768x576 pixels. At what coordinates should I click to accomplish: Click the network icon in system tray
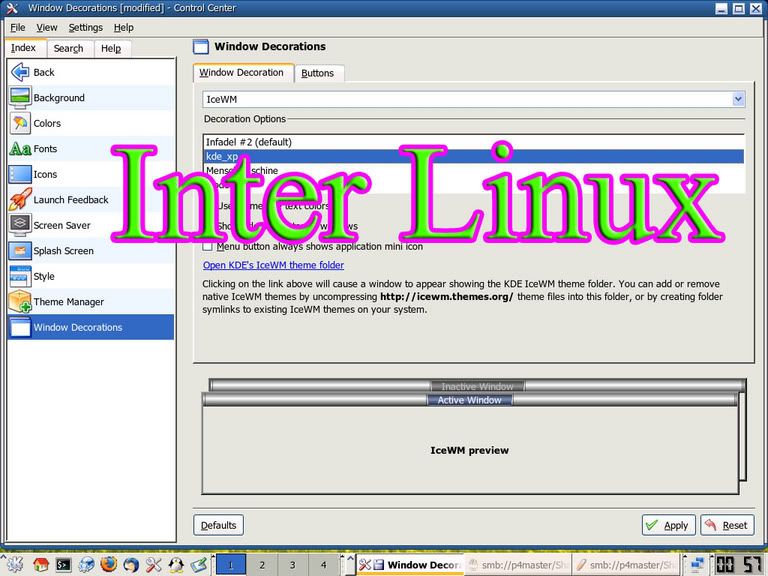point(697,565)
